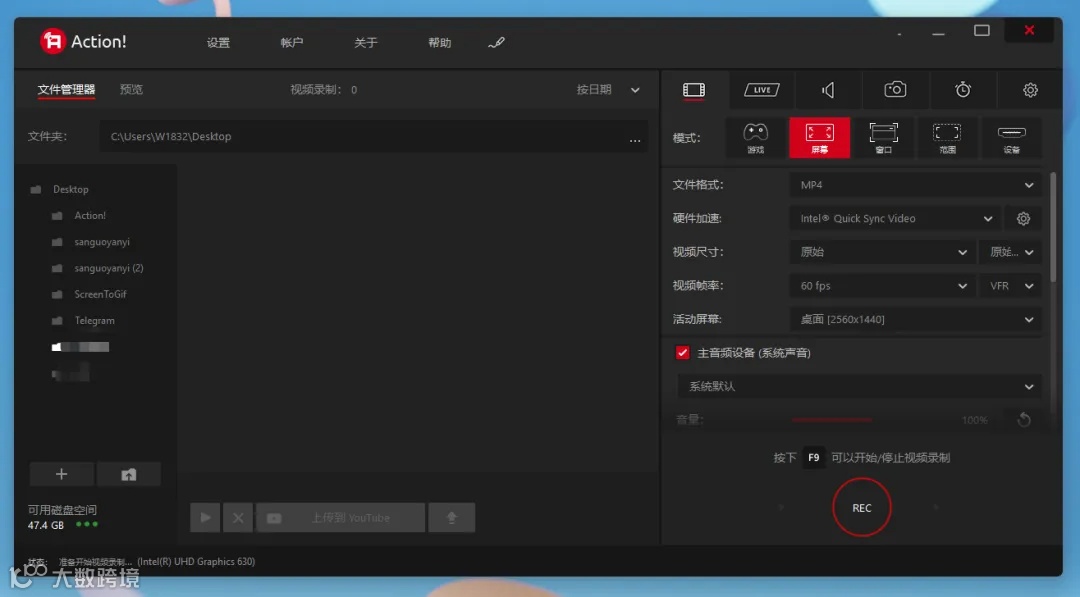Open hardware acceleration settings gear
This screenshot has height=597, width=1080.
(1024, 218)
